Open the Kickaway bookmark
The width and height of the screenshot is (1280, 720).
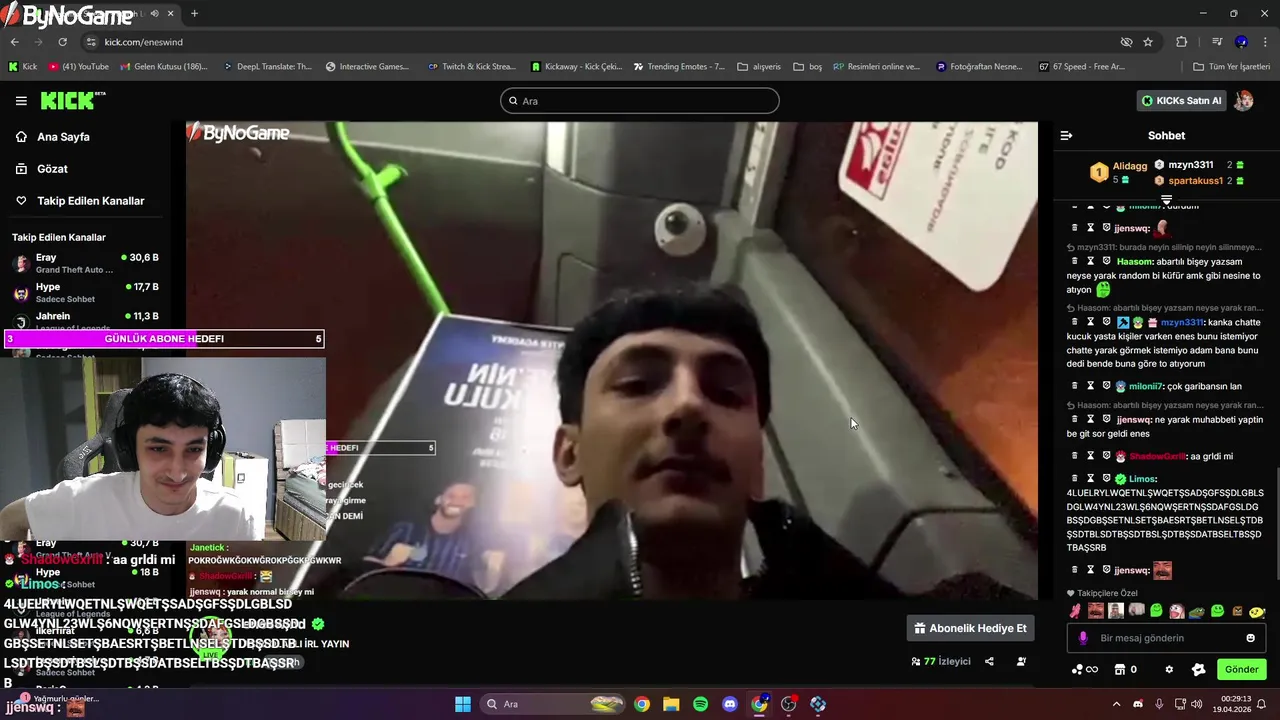click(x=577, y=67)
